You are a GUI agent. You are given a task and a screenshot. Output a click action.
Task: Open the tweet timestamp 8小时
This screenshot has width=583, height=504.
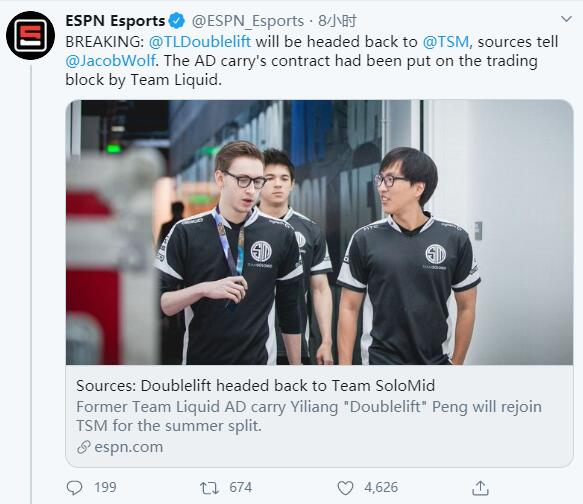pos(338,21)
